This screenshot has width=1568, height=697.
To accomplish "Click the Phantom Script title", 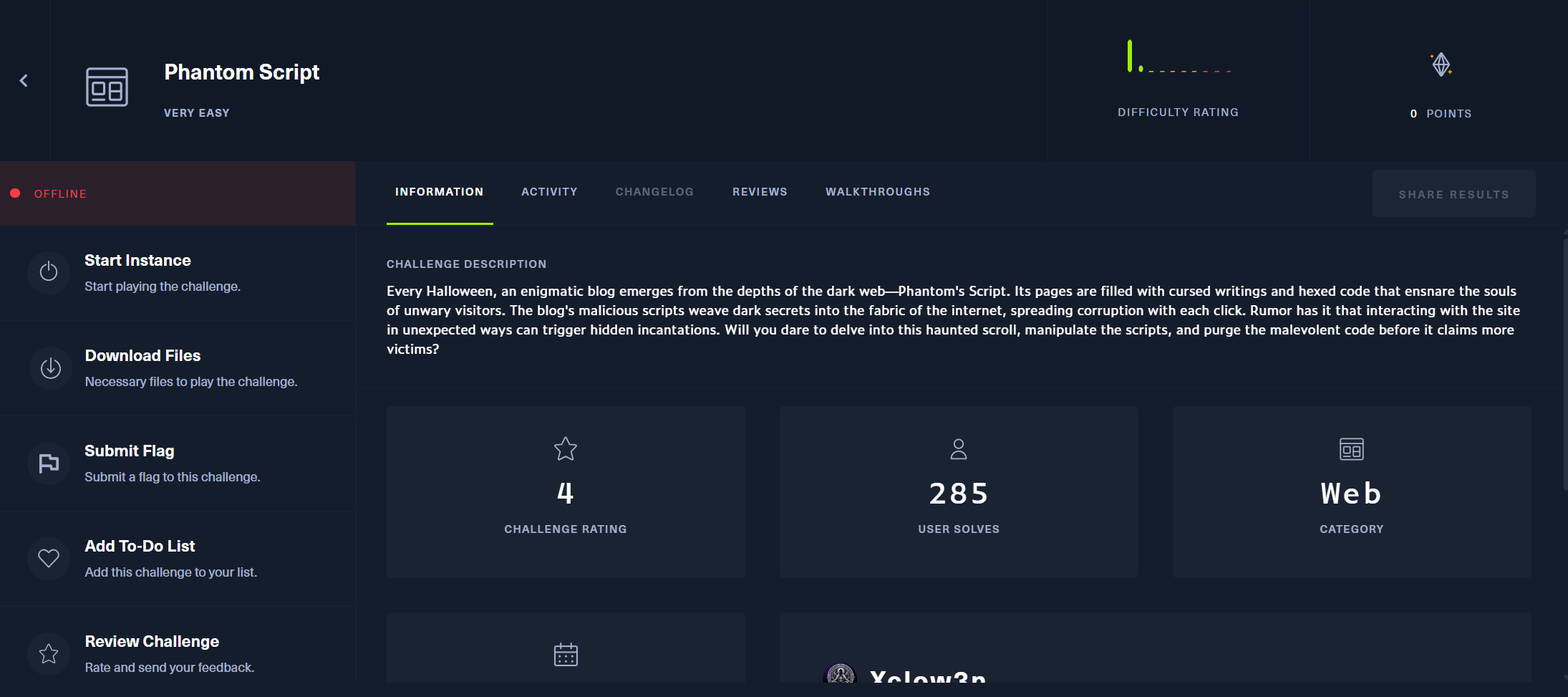I will click(x=242, y=72).
